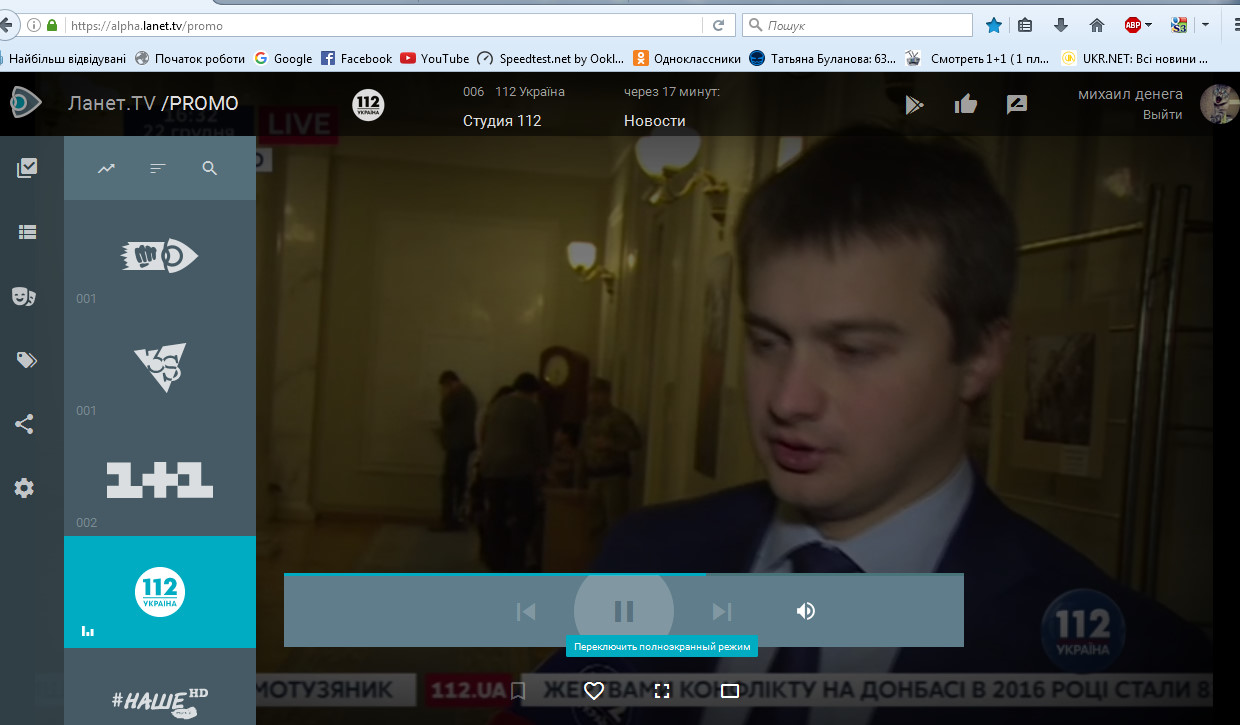Mute the player volume
Image resolution: width=1240 pixels, height=725 pixels.
(x=806, y=611)
